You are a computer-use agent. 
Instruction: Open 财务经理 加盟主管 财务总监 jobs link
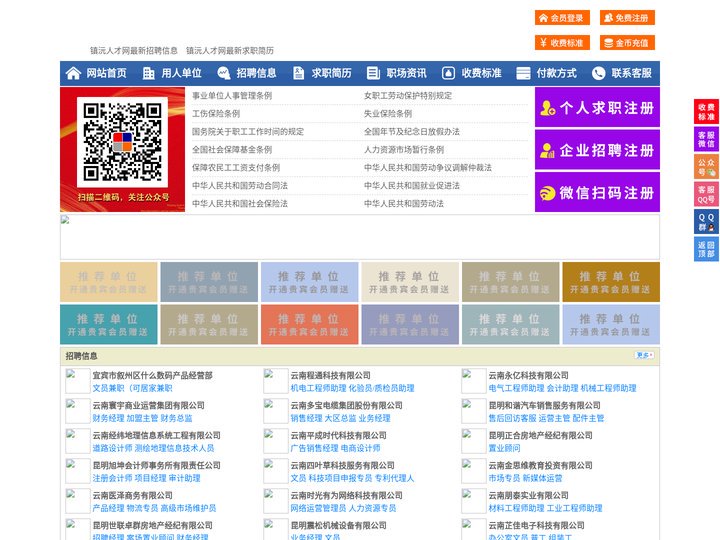[142, 418]
